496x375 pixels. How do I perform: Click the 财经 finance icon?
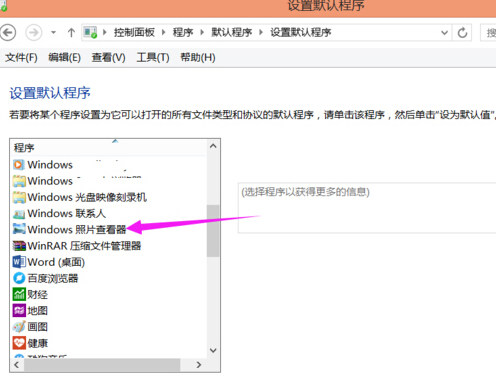(x=19, y=294)
